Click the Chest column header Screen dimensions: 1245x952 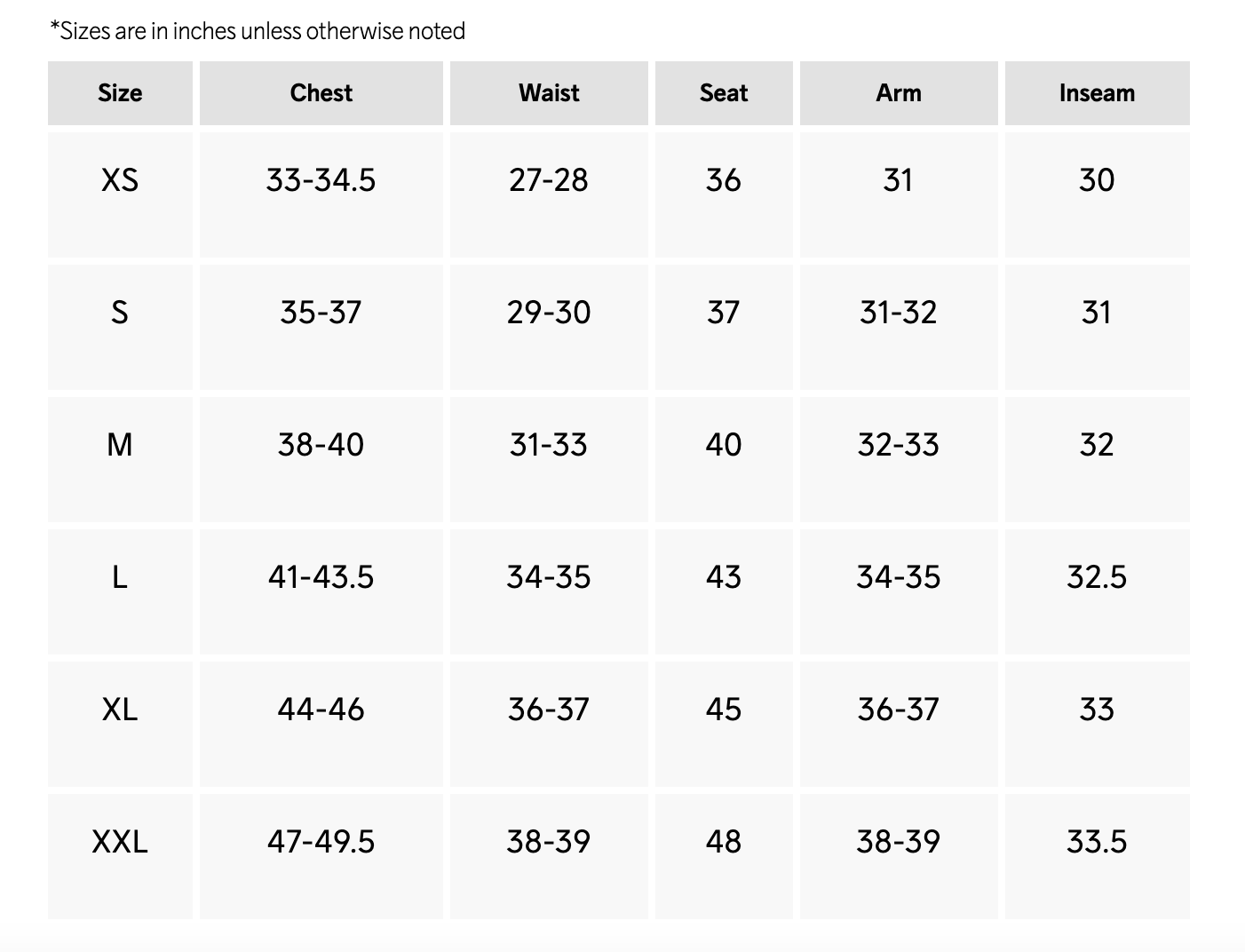(321, 93)
